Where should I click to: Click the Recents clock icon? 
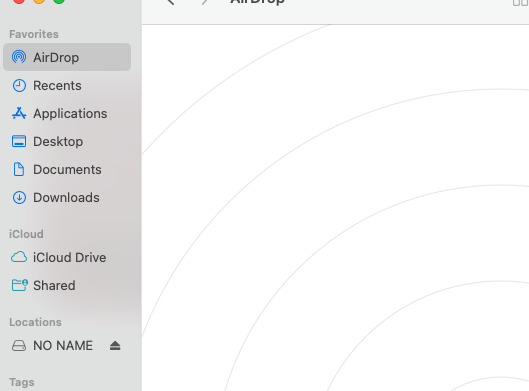click(19, 86)
